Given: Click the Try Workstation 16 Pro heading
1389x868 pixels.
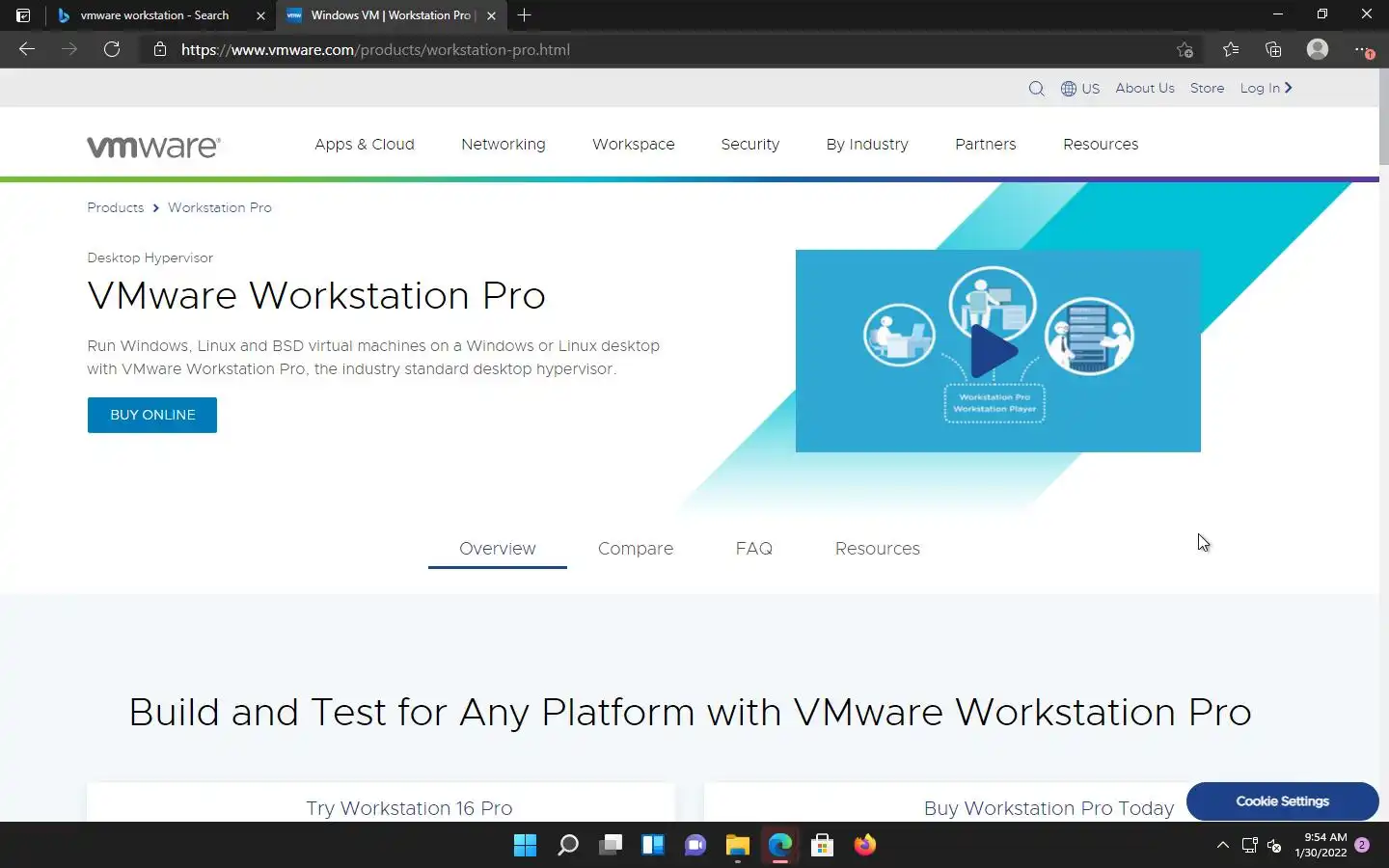Looking at the screenshot, I should click(410, 808).
